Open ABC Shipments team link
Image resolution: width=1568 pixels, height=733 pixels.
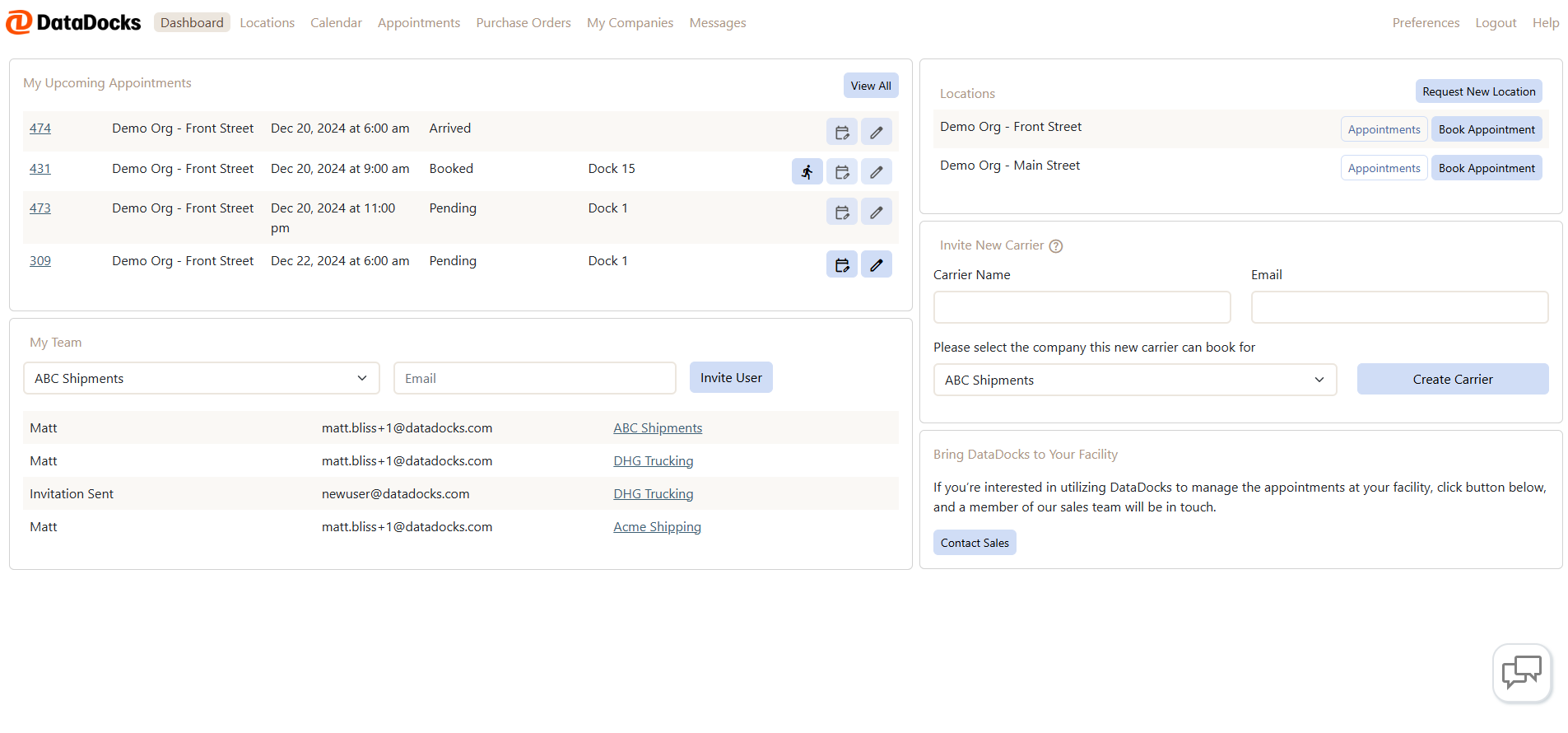[658, 428]
